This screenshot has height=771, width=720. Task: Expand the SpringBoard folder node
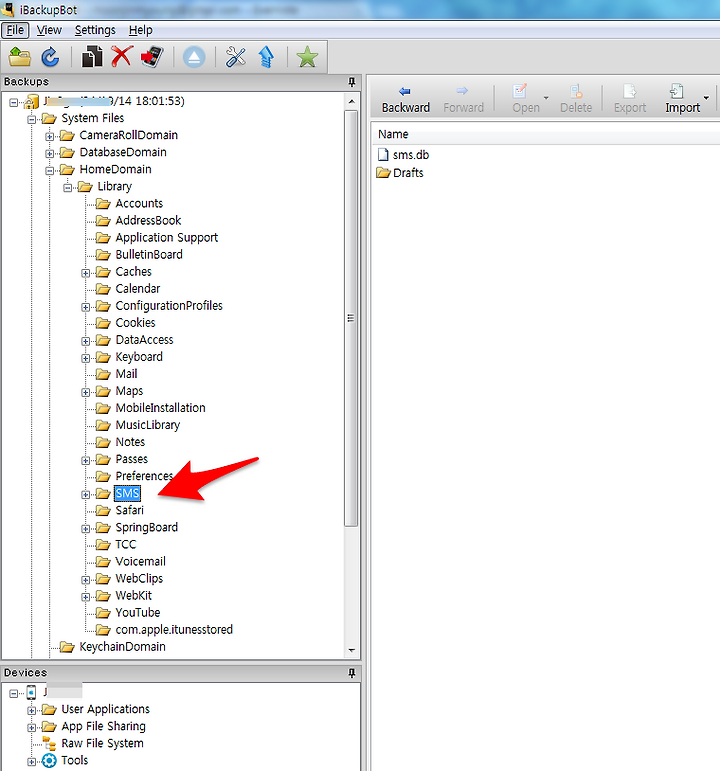click(x=86, y=529)
